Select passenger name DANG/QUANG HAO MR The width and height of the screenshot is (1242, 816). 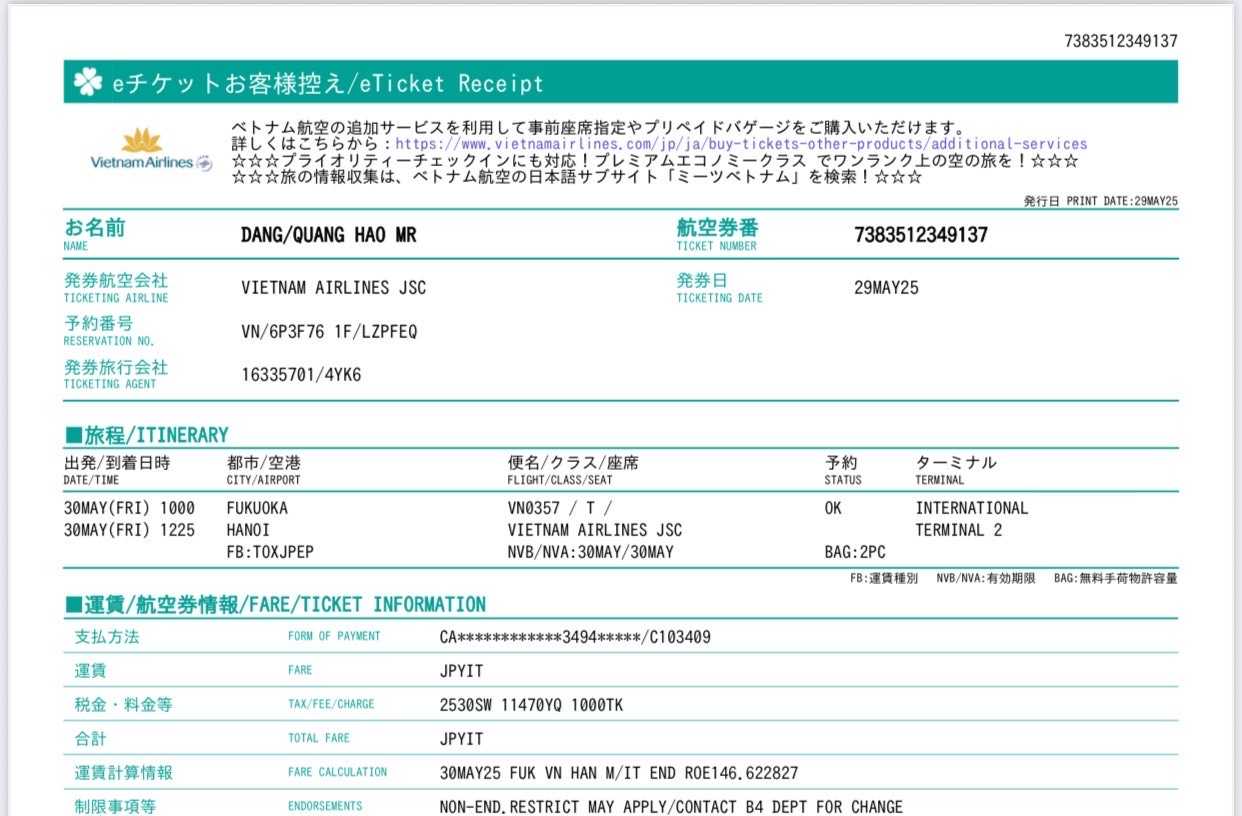coord(328,236)
